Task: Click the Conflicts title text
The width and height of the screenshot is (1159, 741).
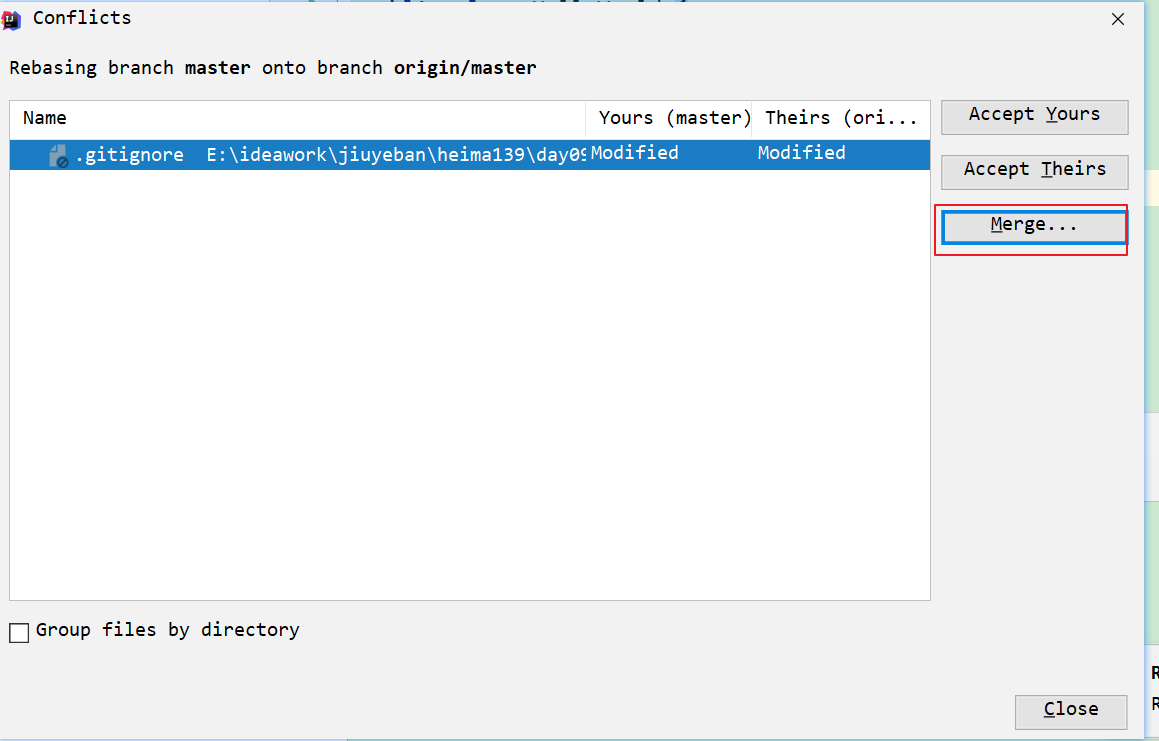Action: (x=82, y=18)
